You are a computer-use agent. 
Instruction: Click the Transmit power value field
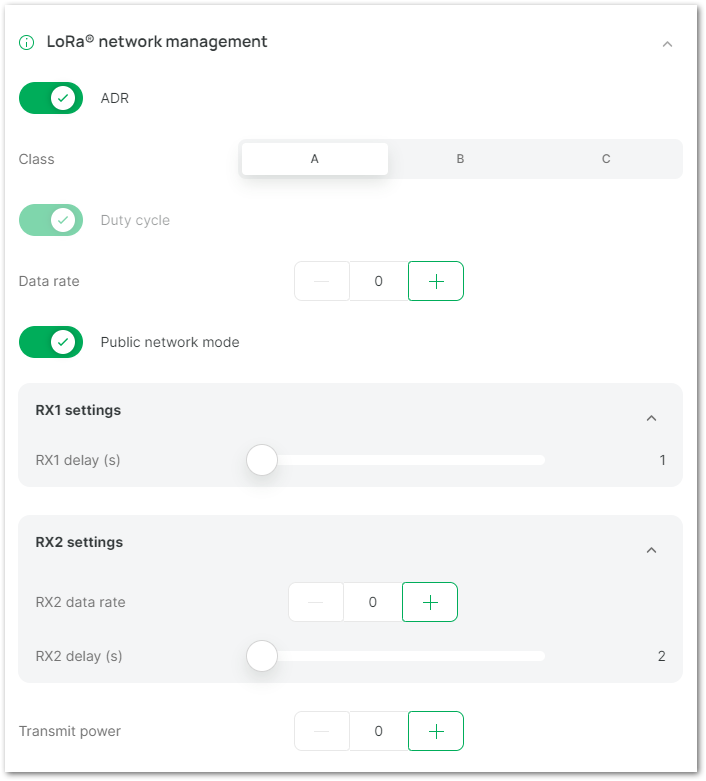(x=379, y=731)
